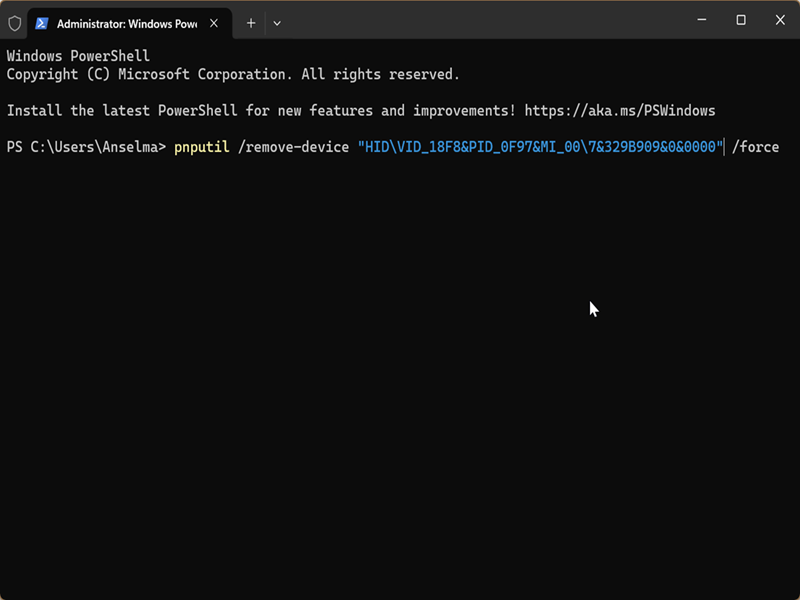800x600 pixels.
Task: Close the Administrator: Windows PowerShell tab
Action: coord(212,22)
